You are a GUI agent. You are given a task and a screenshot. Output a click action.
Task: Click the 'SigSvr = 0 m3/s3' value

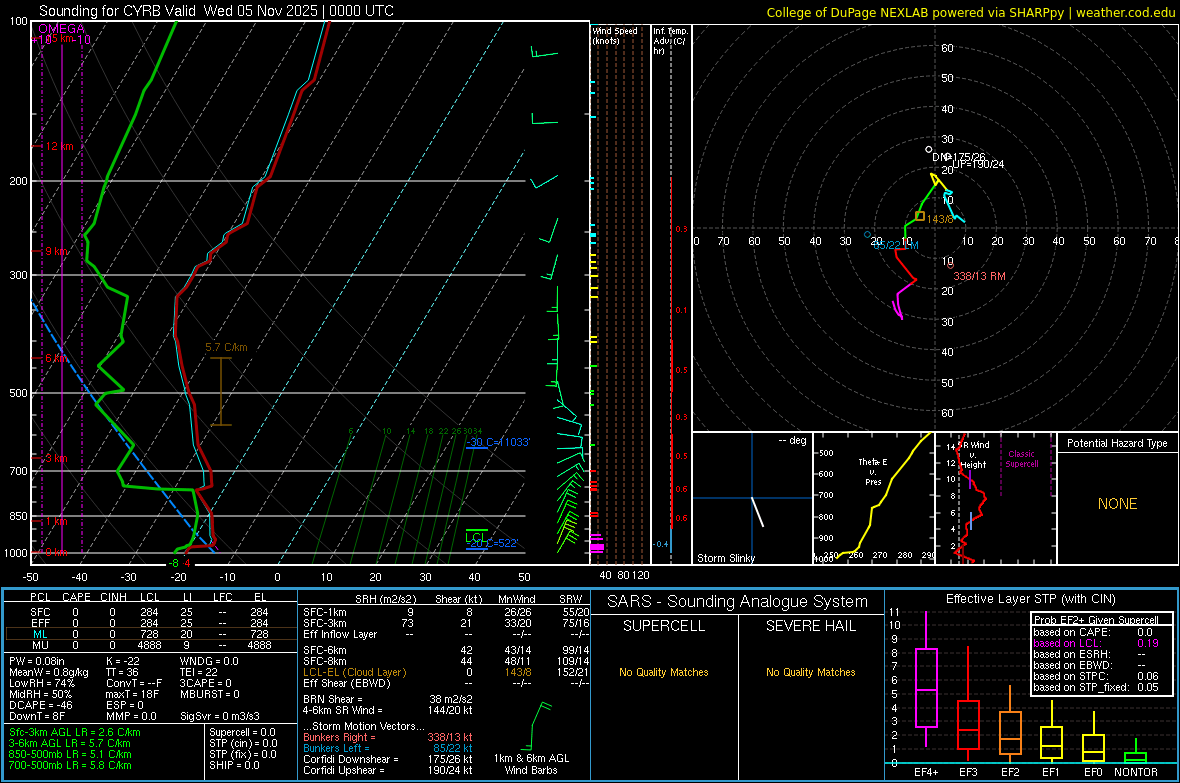[x=220, y=716]
